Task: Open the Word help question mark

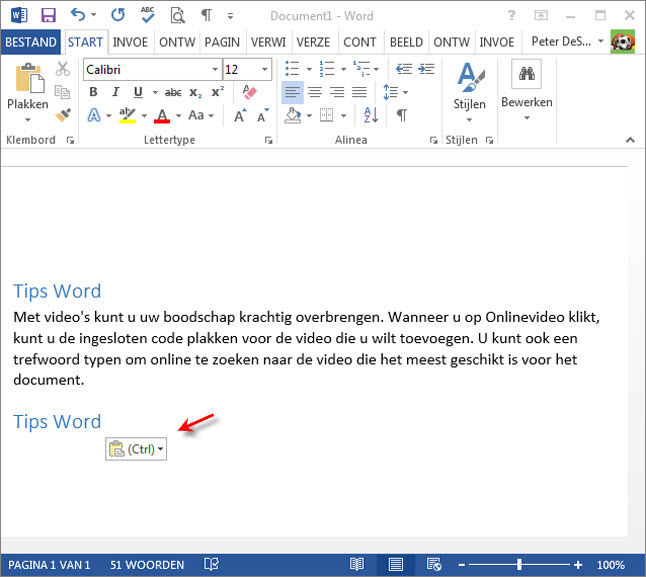Action: (x=511, y=16)
